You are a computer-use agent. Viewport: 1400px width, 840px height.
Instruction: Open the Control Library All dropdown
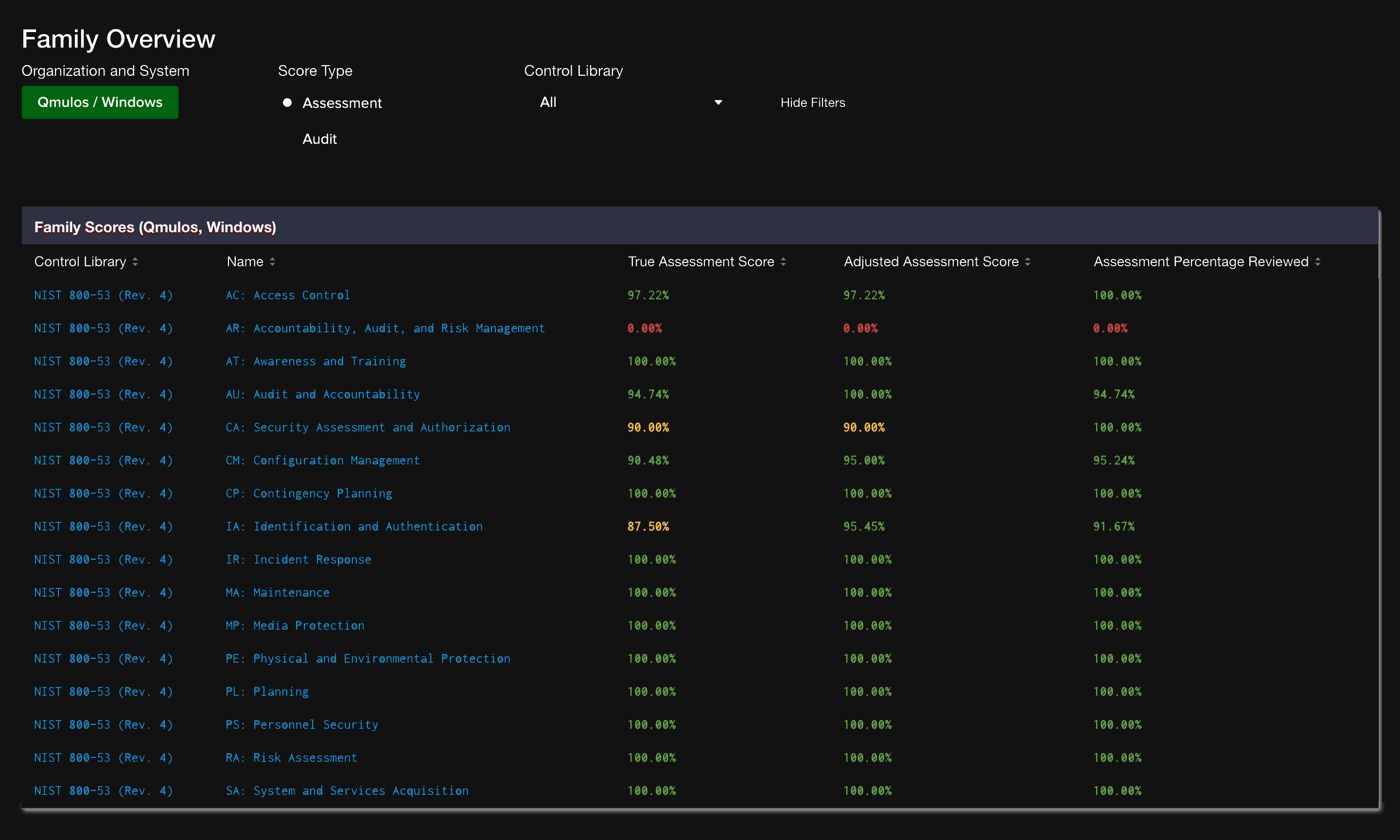(631, 103)
